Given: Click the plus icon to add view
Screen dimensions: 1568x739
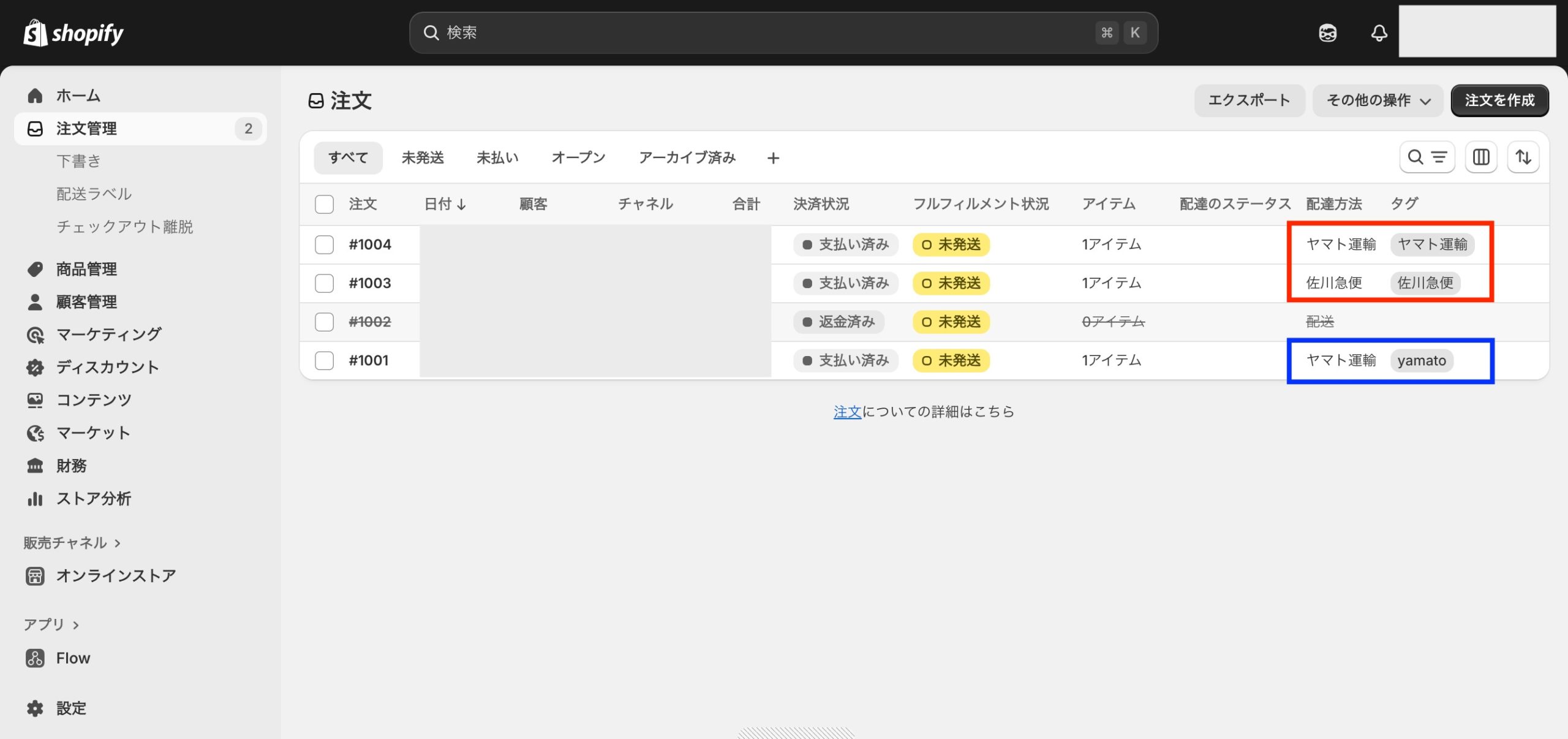Looking at the screenshot, I should pos(773,158).
